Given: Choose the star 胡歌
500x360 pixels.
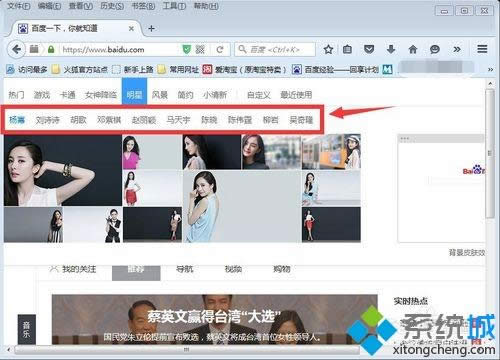Looking at the screenshot, I should 78,120.
